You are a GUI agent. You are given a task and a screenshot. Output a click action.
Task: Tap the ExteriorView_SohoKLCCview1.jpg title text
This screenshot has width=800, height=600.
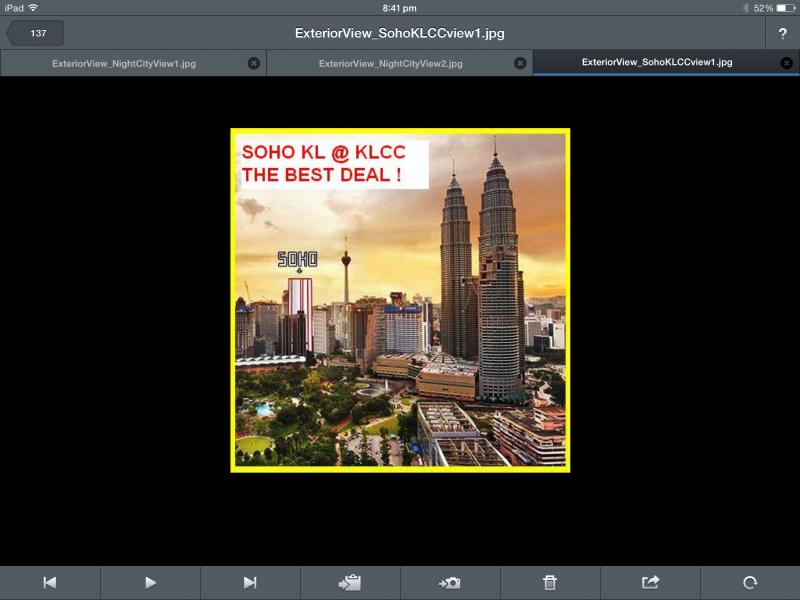tap(399, 34)
